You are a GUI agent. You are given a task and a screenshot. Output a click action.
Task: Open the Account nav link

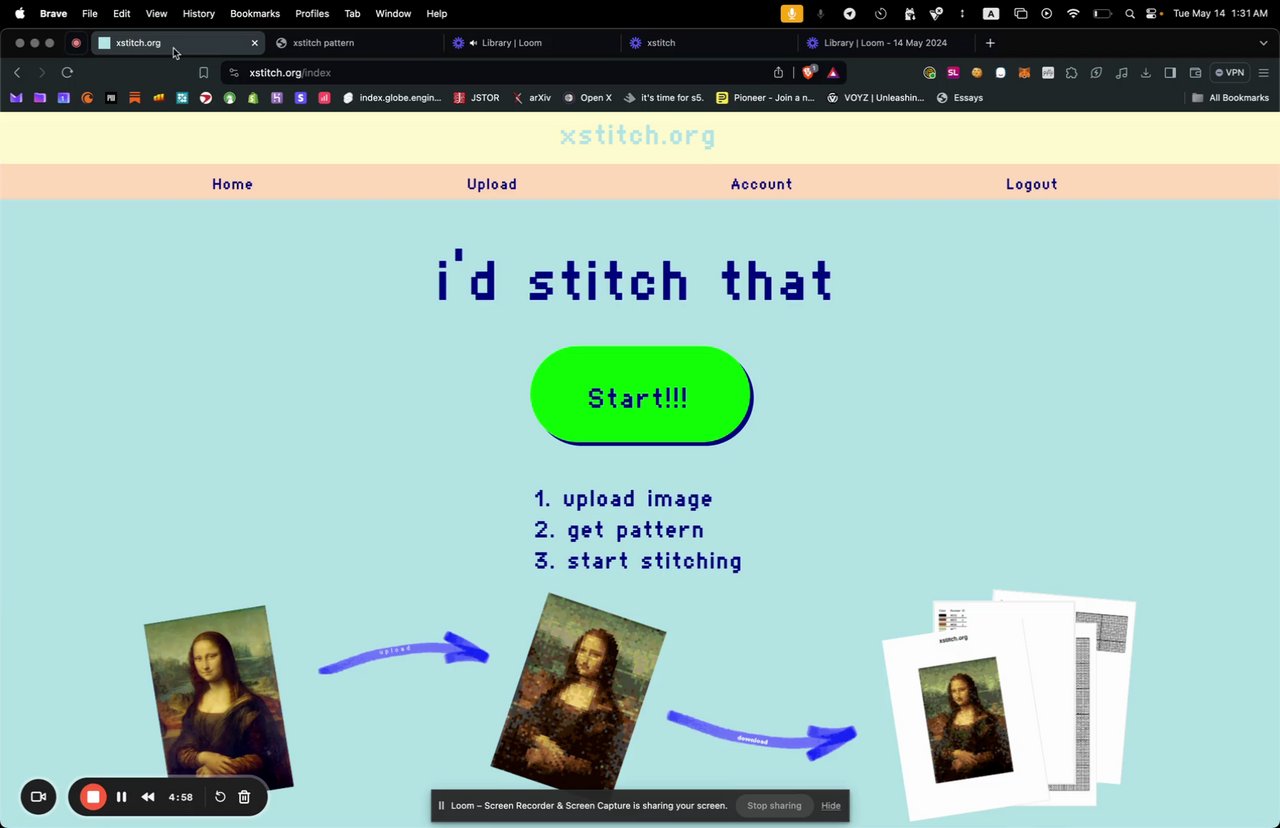pos(761,184)
